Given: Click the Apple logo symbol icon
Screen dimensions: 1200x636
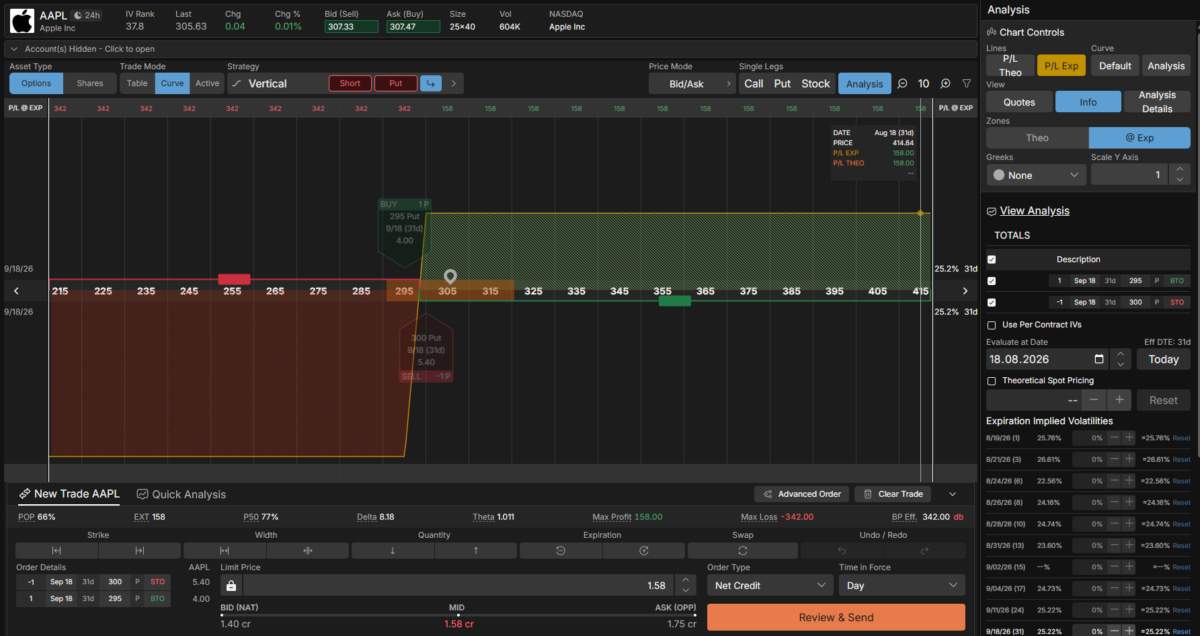Looking at the screenshot, I should 22,20.
